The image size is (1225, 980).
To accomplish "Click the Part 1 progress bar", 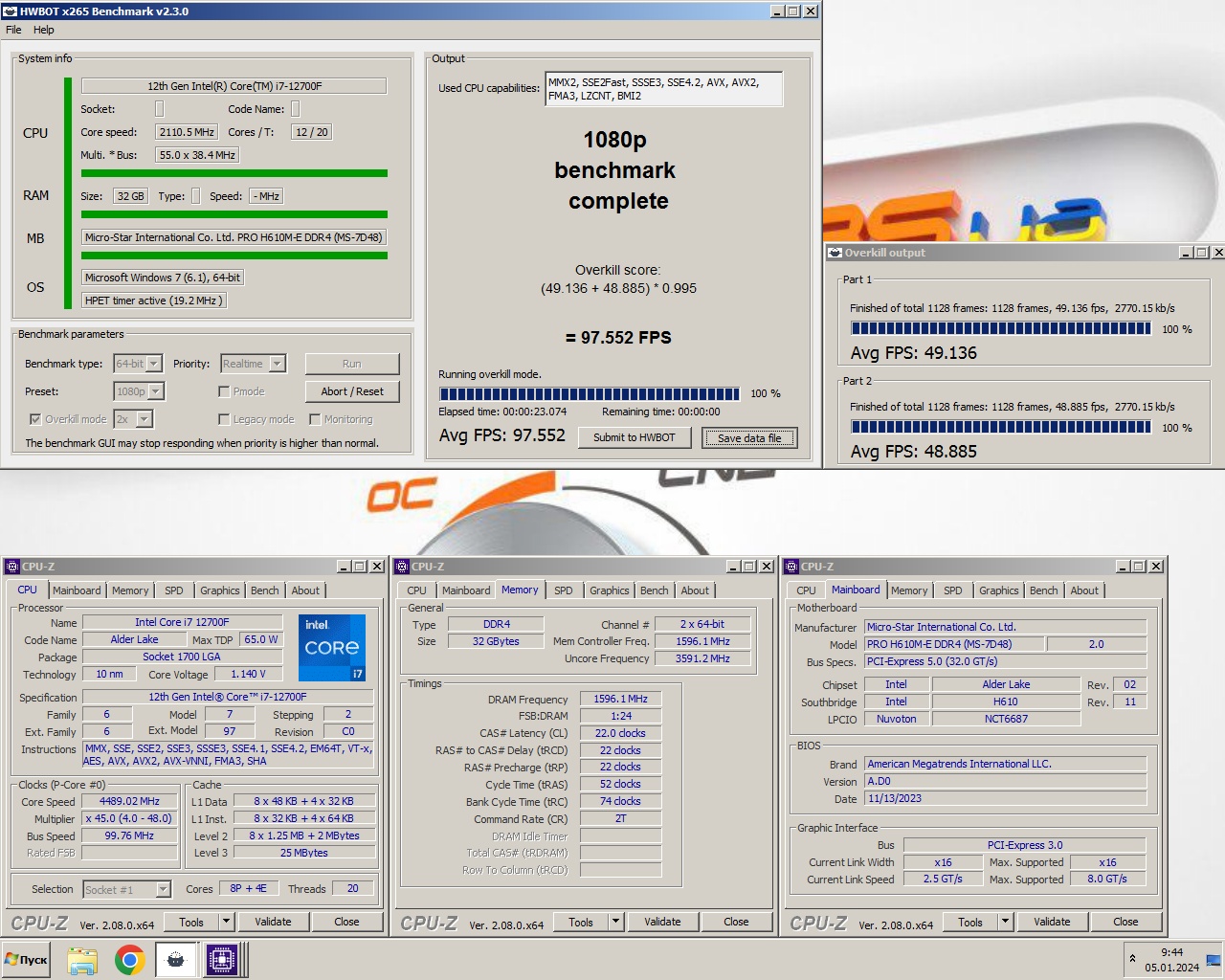I will click(x=1001, y=328).
